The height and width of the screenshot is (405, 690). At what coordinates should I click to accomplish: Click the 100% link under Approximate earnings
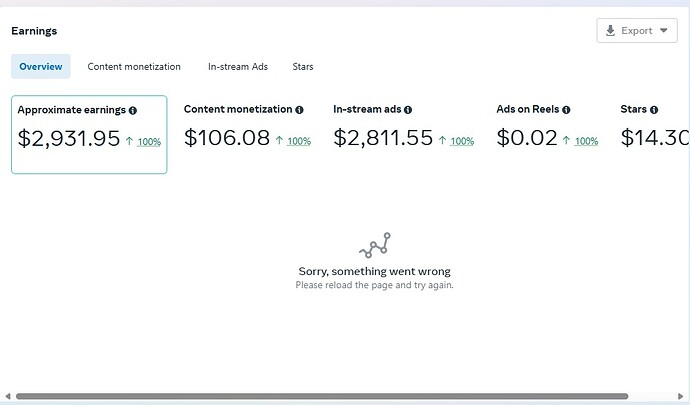pos(149,142)
